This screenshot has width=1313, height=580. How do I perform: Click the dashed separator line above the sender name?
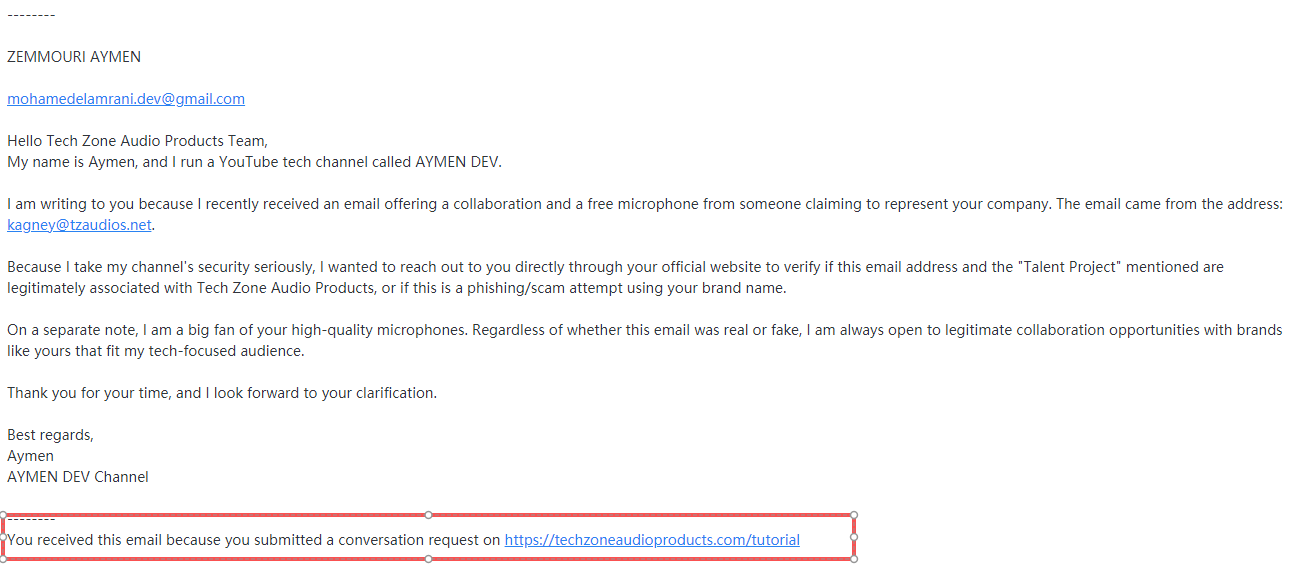coord(31,15)
